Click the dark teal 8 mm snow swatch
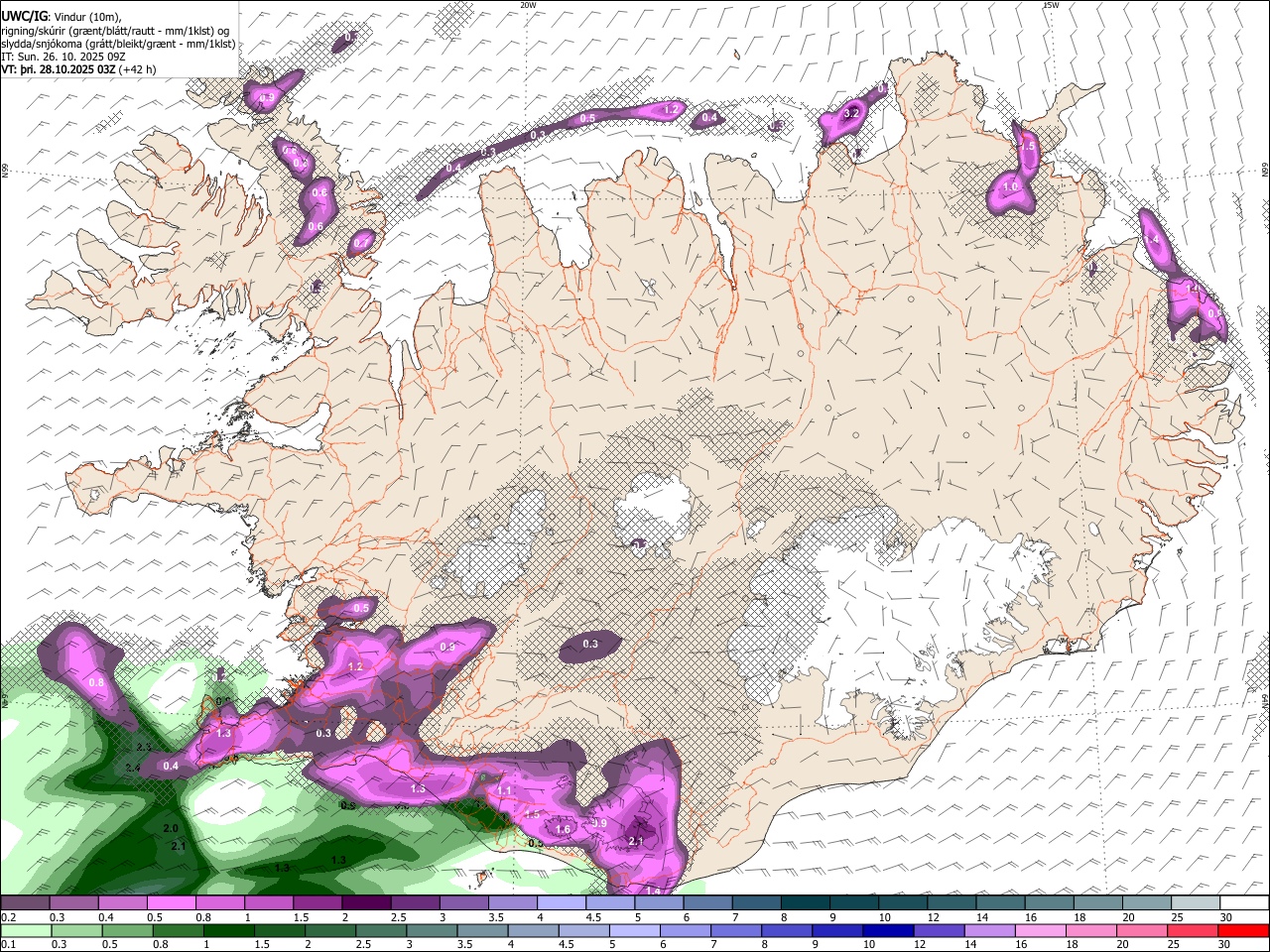The image size is (1270, 952). coord(806,902)
